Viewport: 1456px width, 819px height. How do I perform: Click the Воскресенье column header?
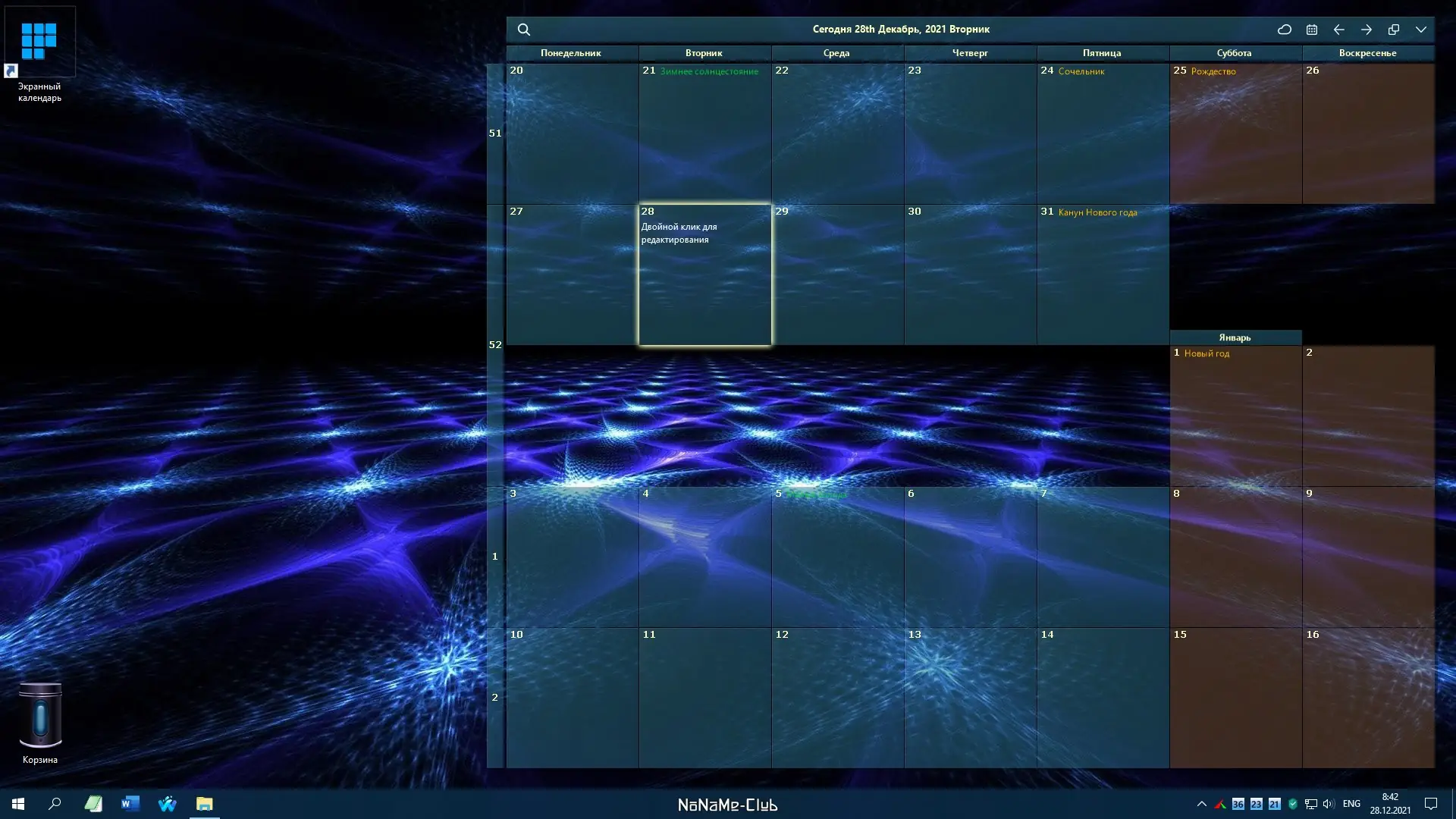click(x=1367, y=53)
